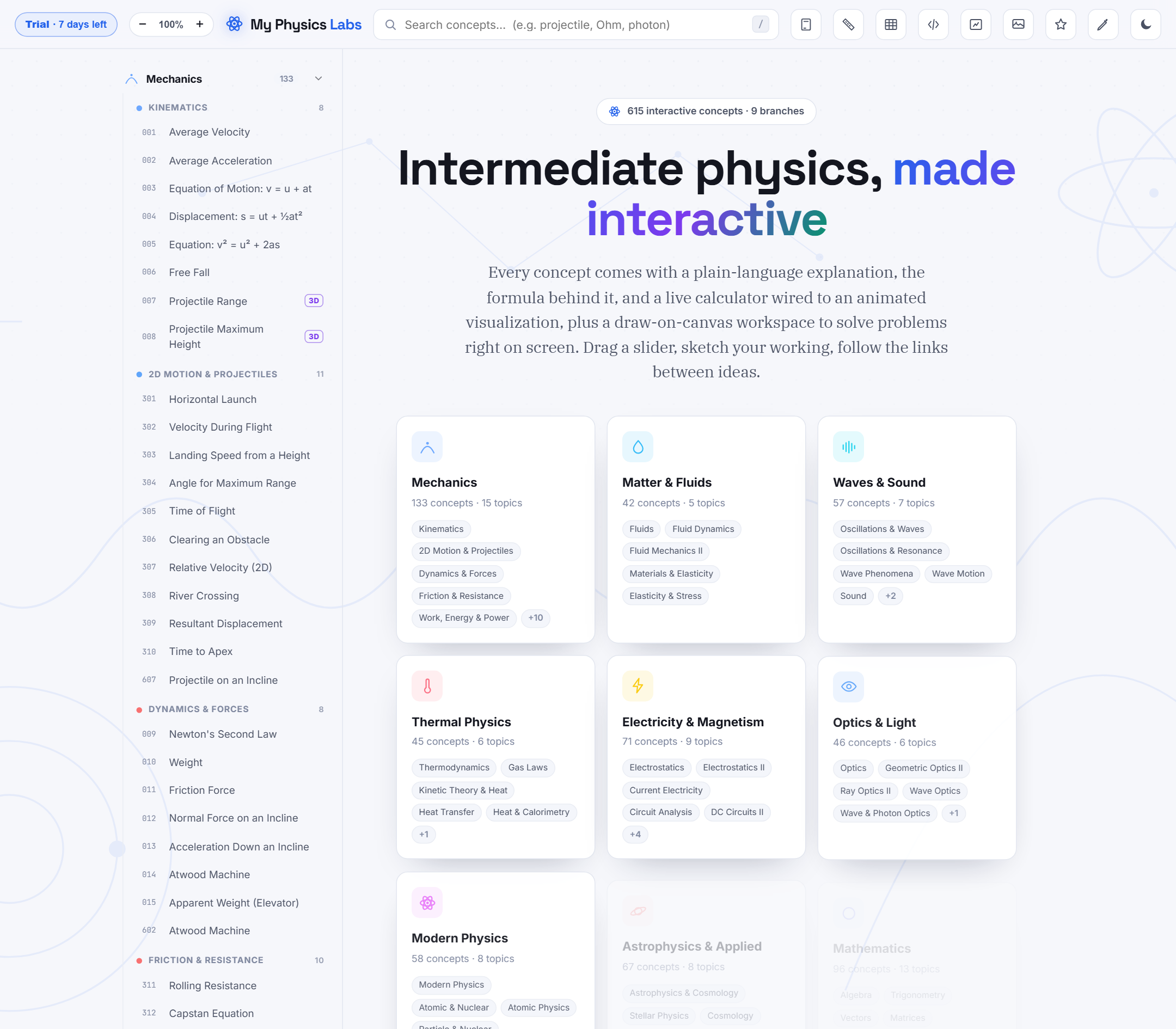Focus the Search concepts field
The width and height of the screenshot is (1176, 1029).
click(576, 24)
